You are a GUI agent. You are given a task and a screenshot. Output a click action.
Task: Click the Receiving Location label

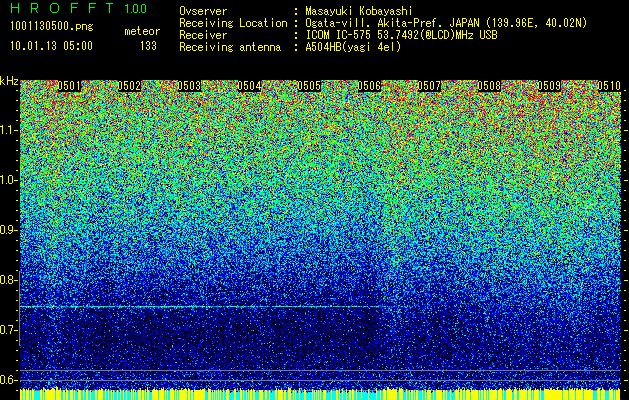click(233, 23)
